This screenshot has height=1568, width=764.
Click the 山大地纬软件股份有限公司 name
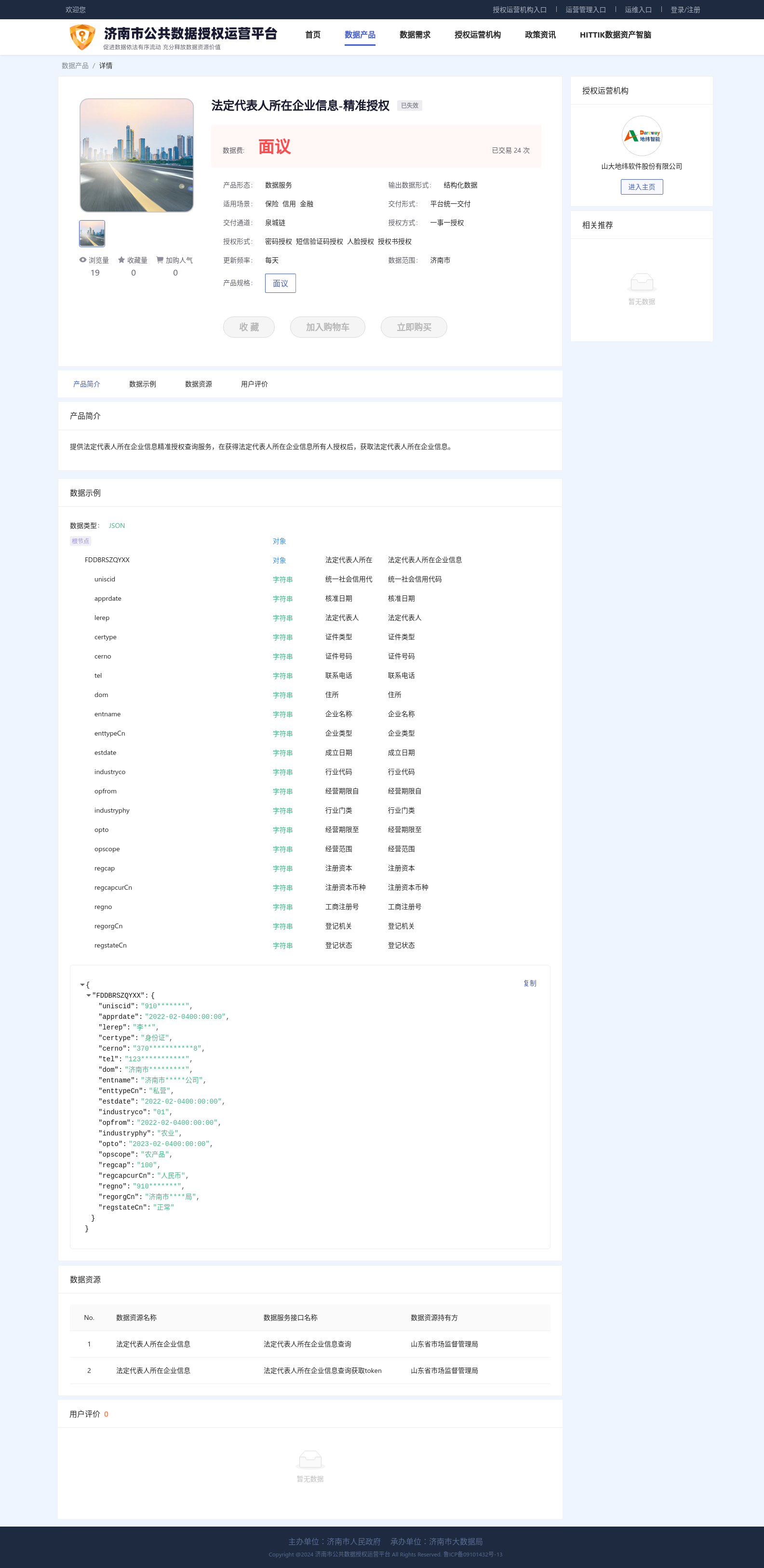(x=642, y=166)
